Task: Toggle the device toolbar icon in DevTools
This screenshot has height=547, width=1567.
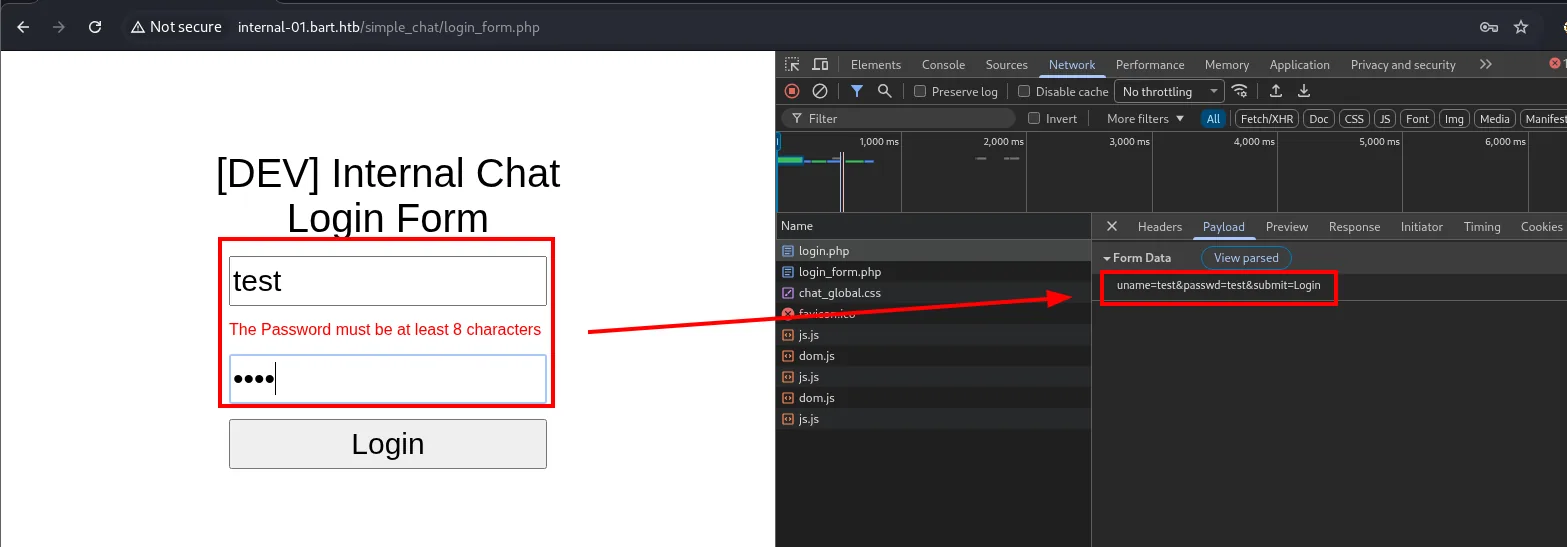Action: [820, 64]
